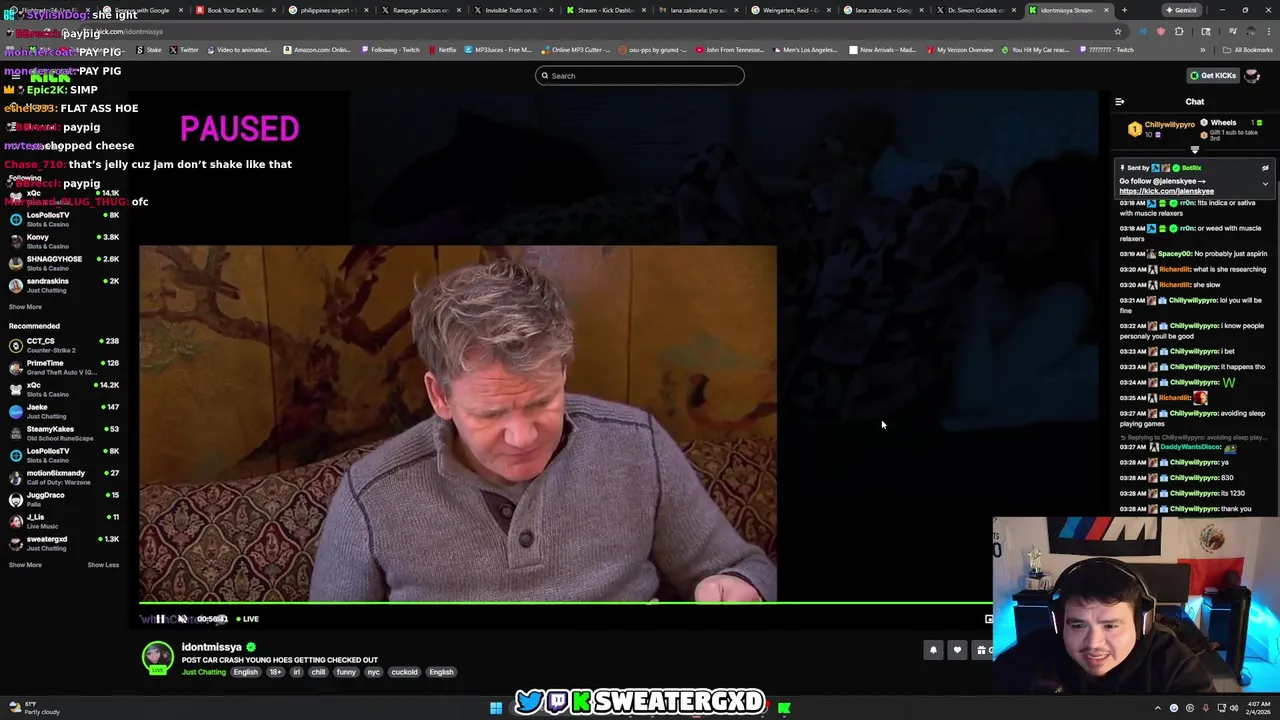Switch to Weingarten, Reid browser tab
Image resolution: width=1280 pixels, height=720 pixels.
point(792,10)
